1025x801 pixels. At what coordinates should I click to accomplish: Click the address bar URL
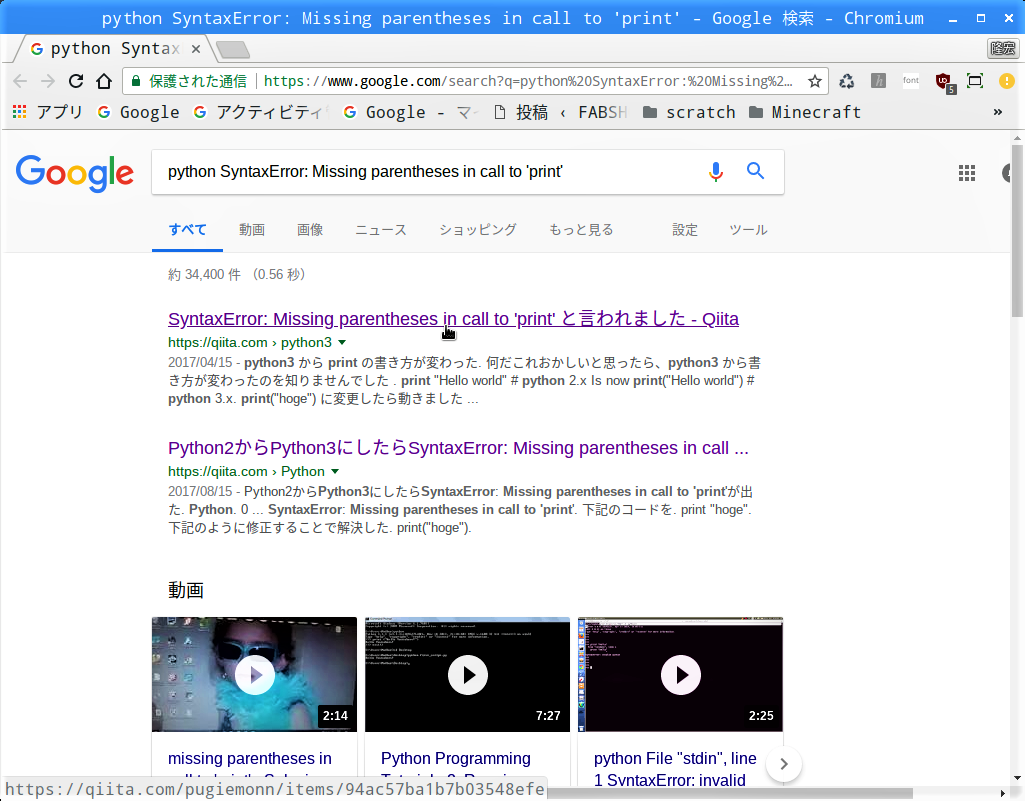528,81
